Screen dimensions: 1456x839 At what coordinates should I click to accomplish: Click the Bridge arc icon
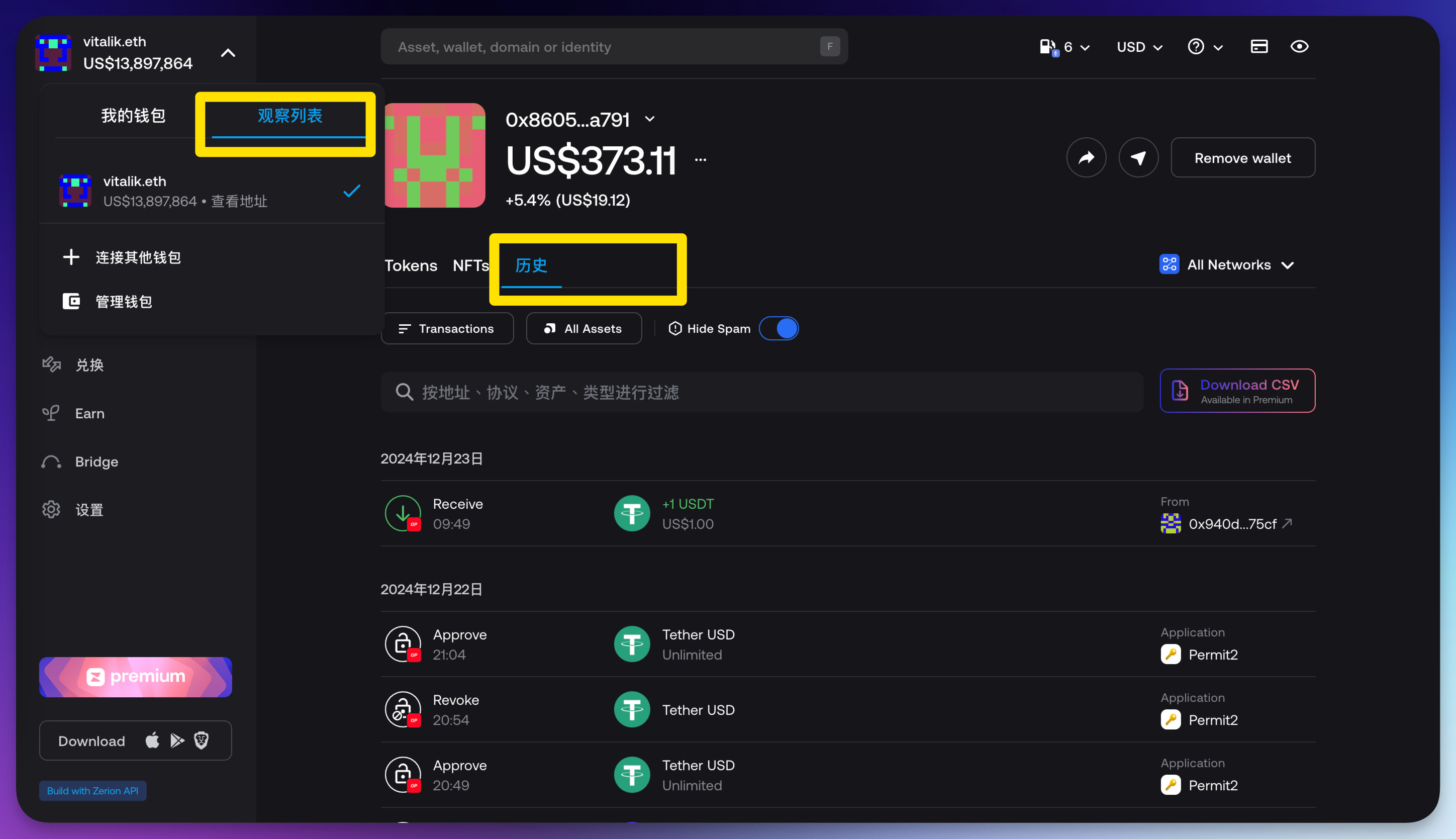click(51, 461)
